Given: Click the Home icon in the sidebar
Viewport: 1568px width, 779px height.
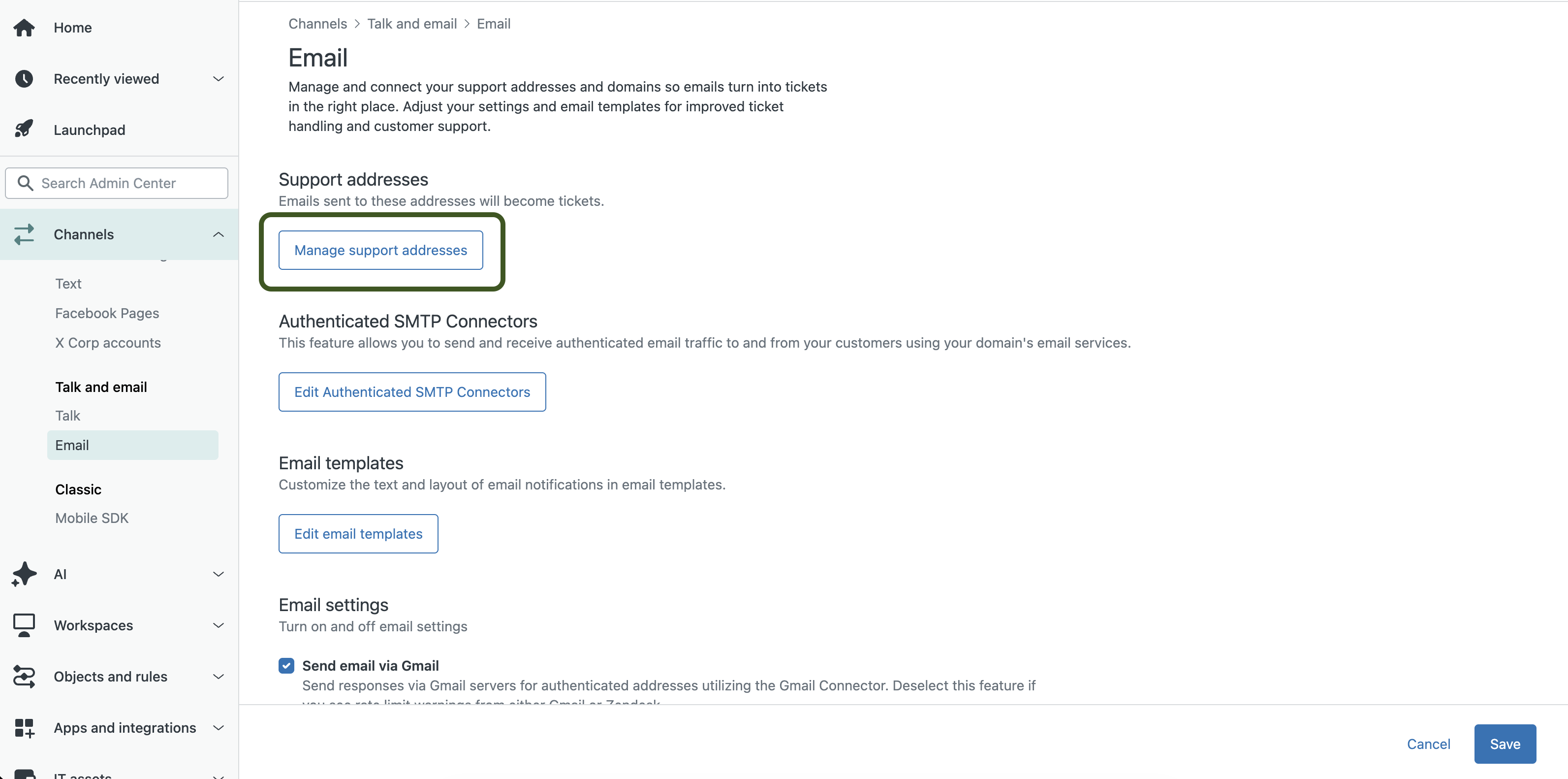Looking at the screenshot, I should pyautogui.click(x=24, y=28).
